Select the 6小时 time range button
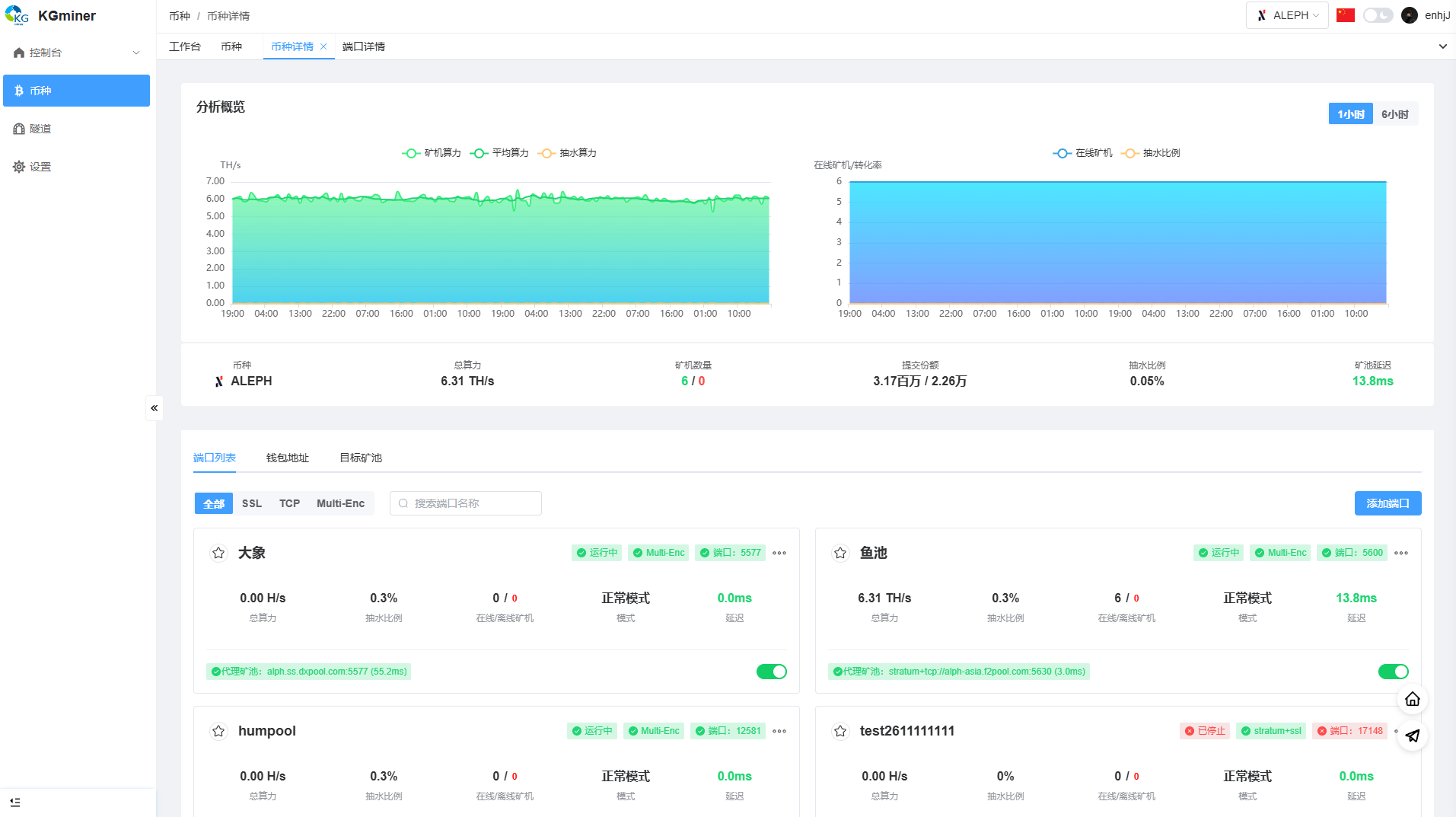 (x=1394, y=114)
